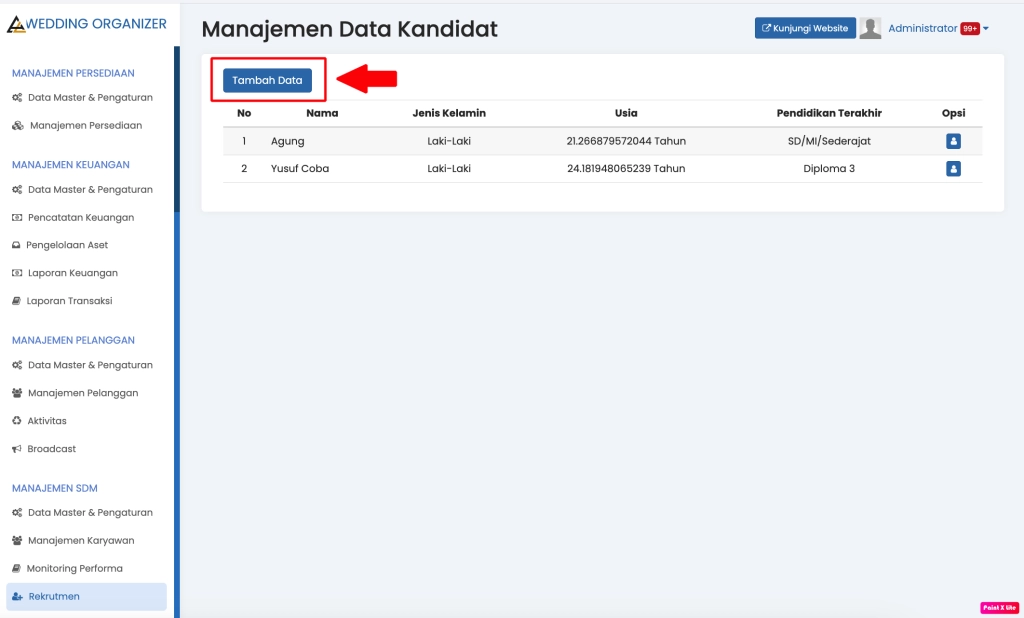
Task: Open profile icon for Yusuf Coba row
Action: tap(953, 169)
